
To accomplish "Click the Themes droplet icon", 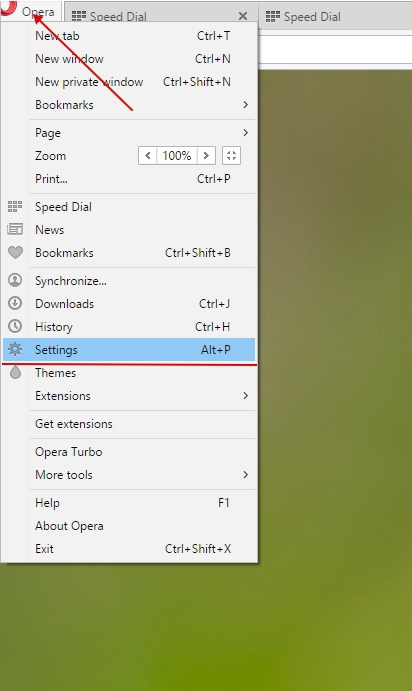I will point(15,372).
